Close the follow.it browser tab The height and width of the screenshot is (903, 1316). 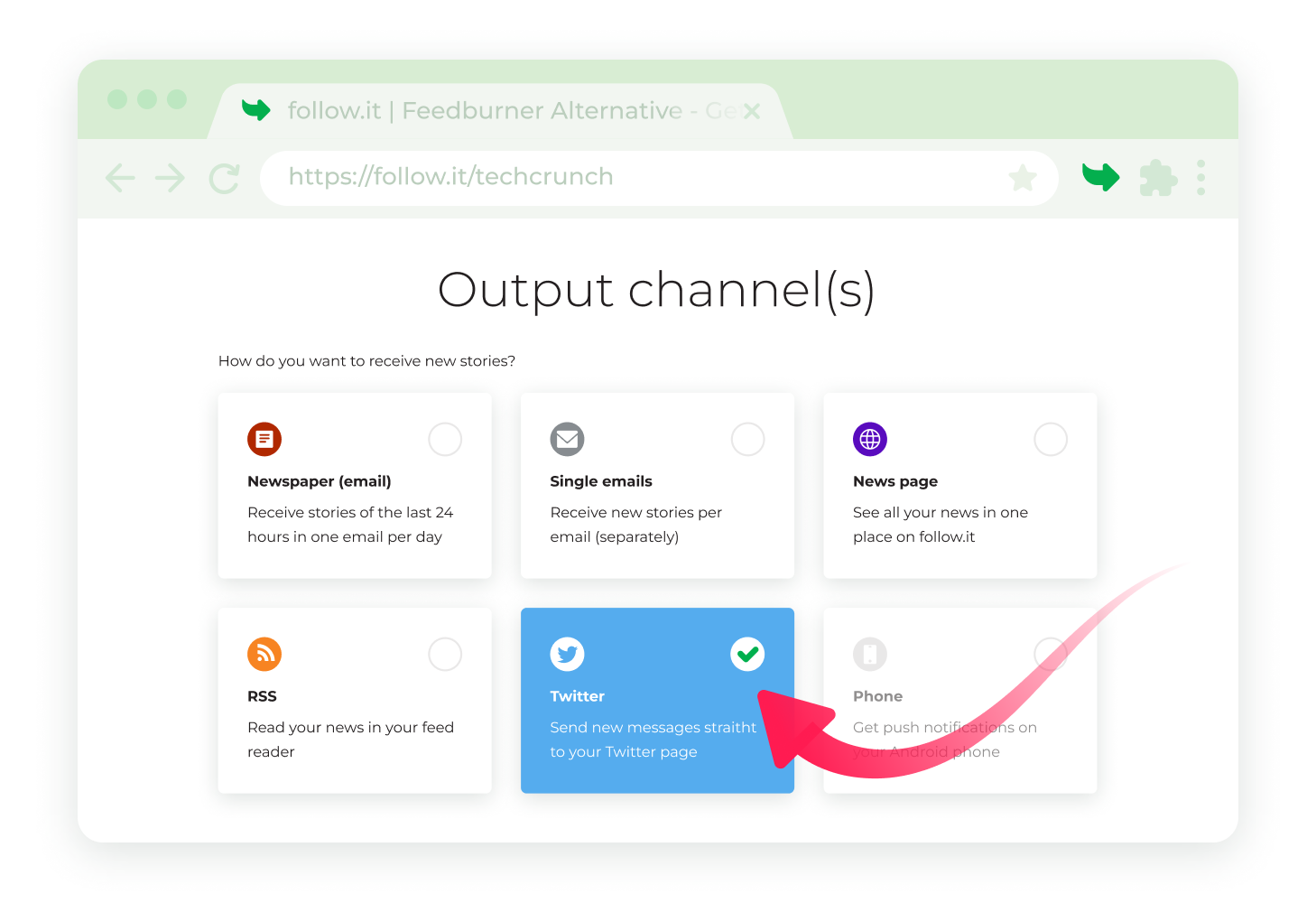[x=751, y=111]
